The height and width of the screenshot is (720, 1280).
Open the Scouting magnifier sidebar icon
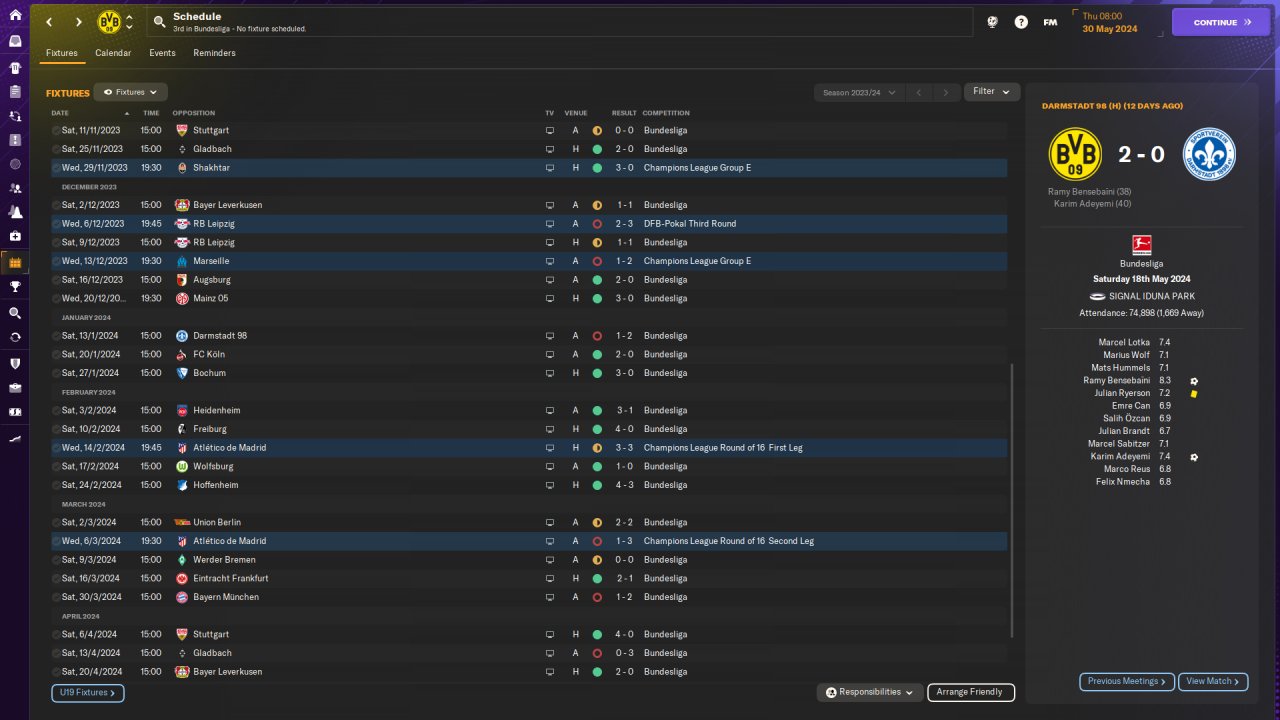click(x=15, y=313)
